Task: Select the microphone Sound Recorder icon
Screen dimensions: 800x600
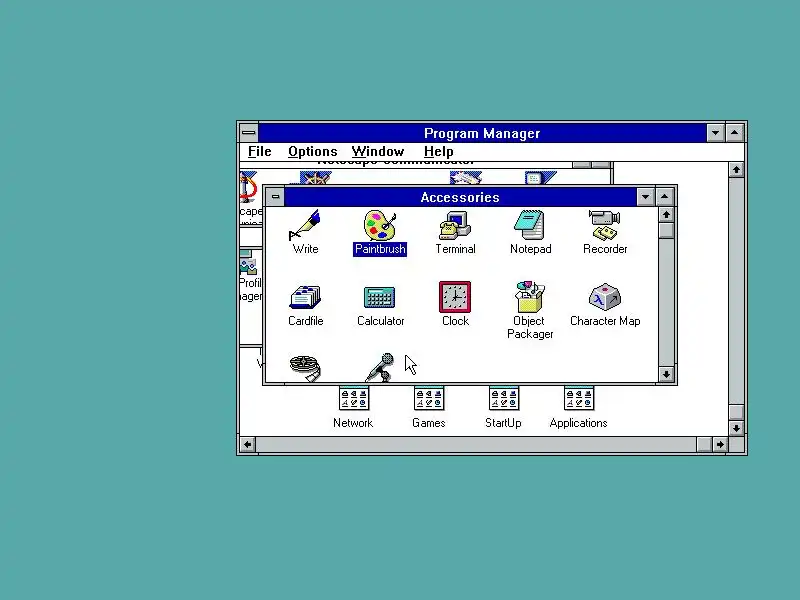Action: (380, 367)
